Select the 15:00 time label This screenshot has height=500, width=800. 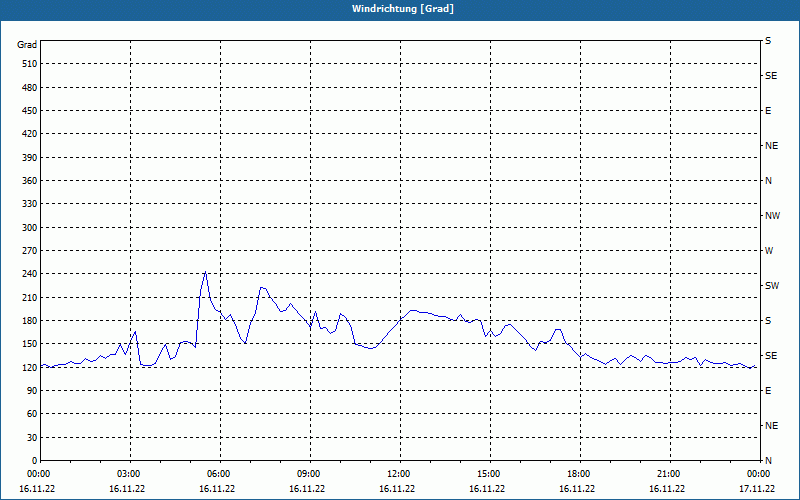(490, 474)
